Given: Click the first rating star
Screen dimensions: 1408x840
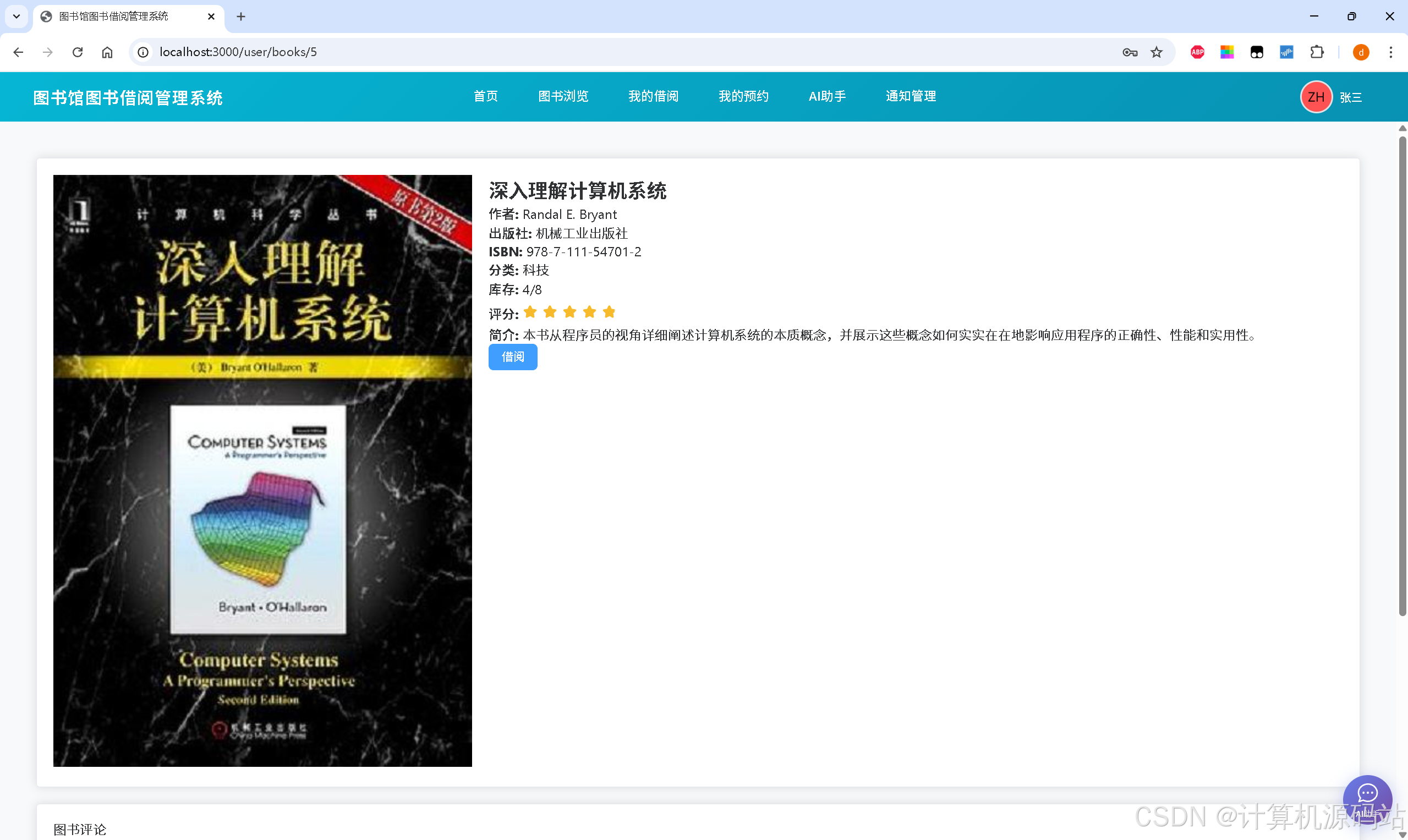Looking at the screenshot, I should coord(530,312).
